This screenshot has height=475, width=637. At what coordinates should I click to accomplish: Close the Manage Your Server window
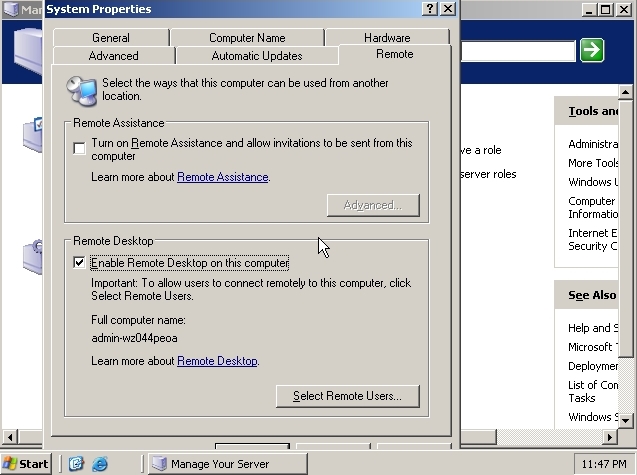(x=624, y=10)
